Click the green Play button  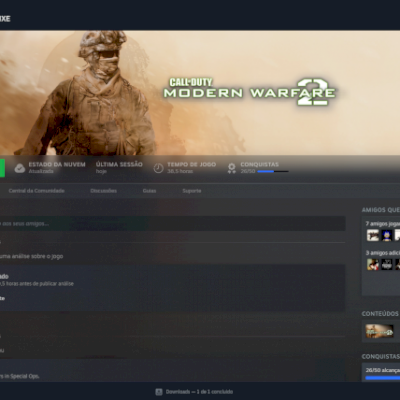click(x=2, y=168)
